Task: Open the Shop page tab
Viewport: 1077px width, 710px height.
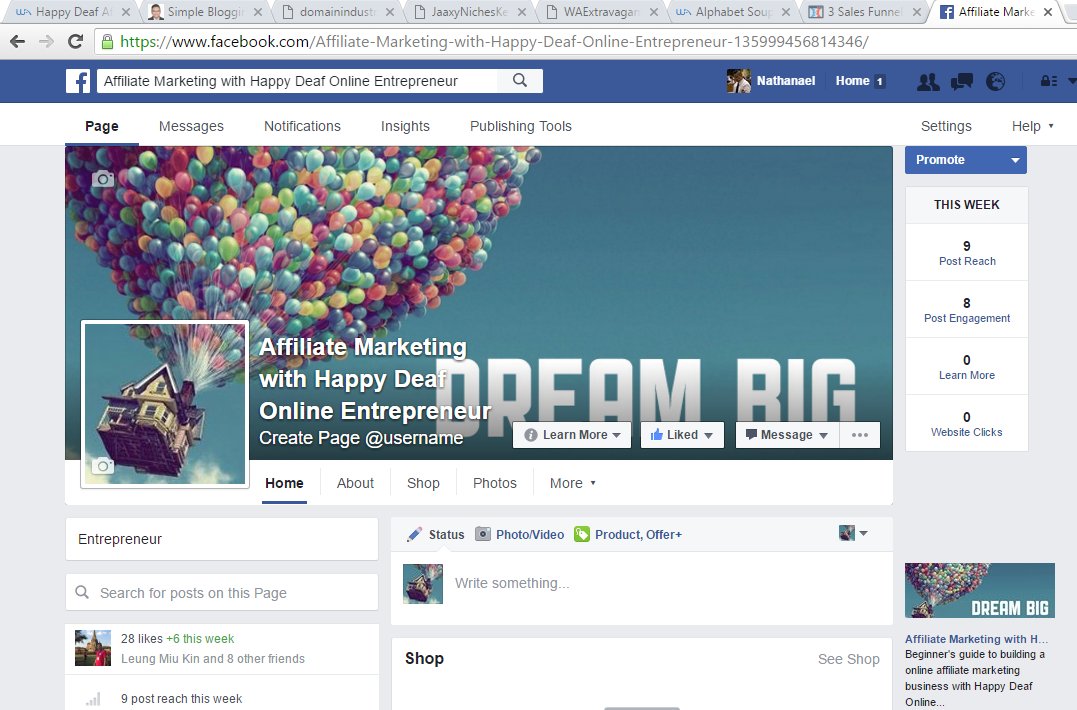Action: coord(423,483)
